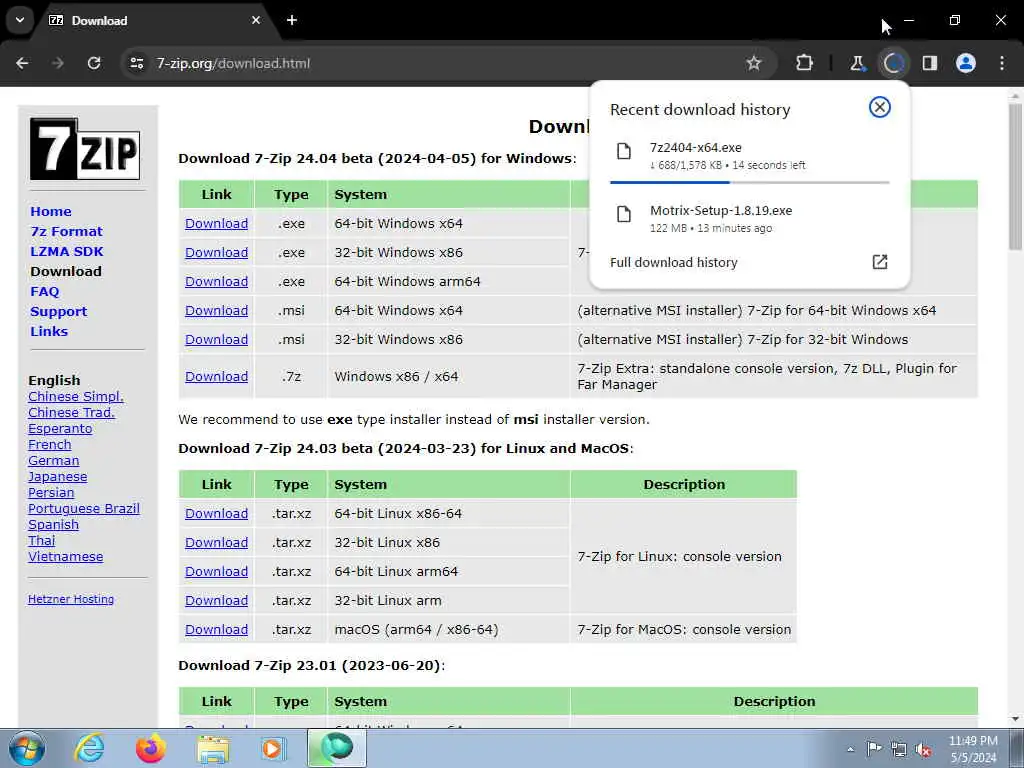Screen dimensions: 1024x768
Task: Open a new tab
Action: [x=292, y=20]
